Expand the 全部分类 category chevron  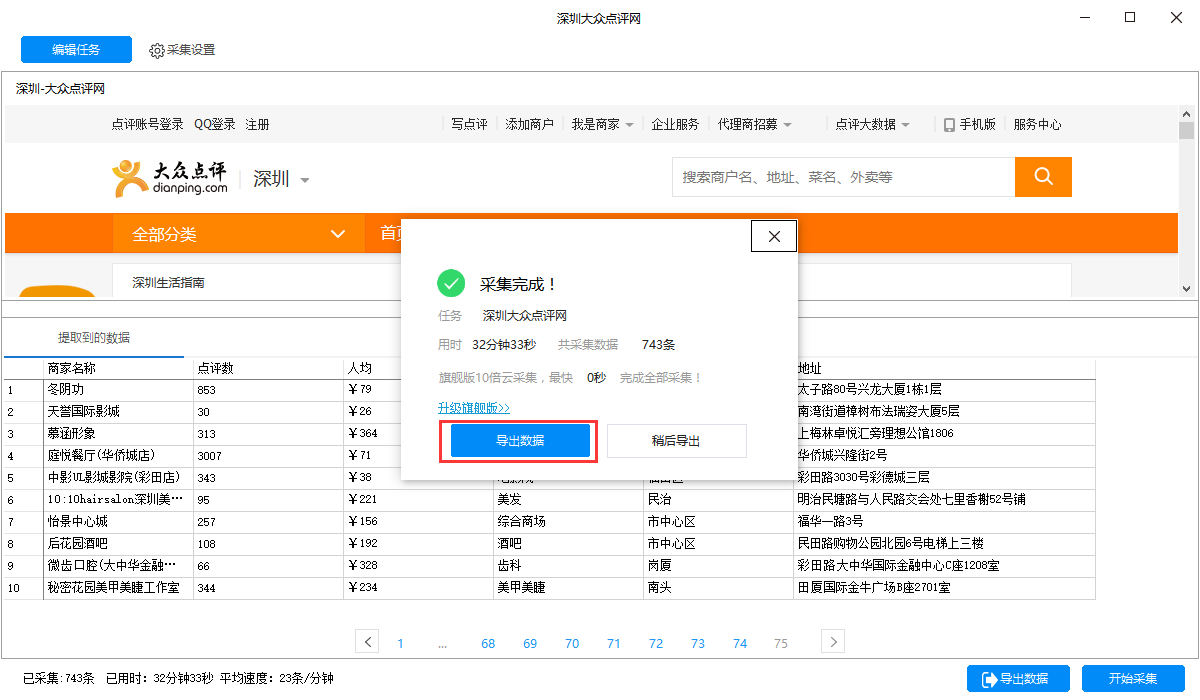pyautogui.click(x=338, y=234)
